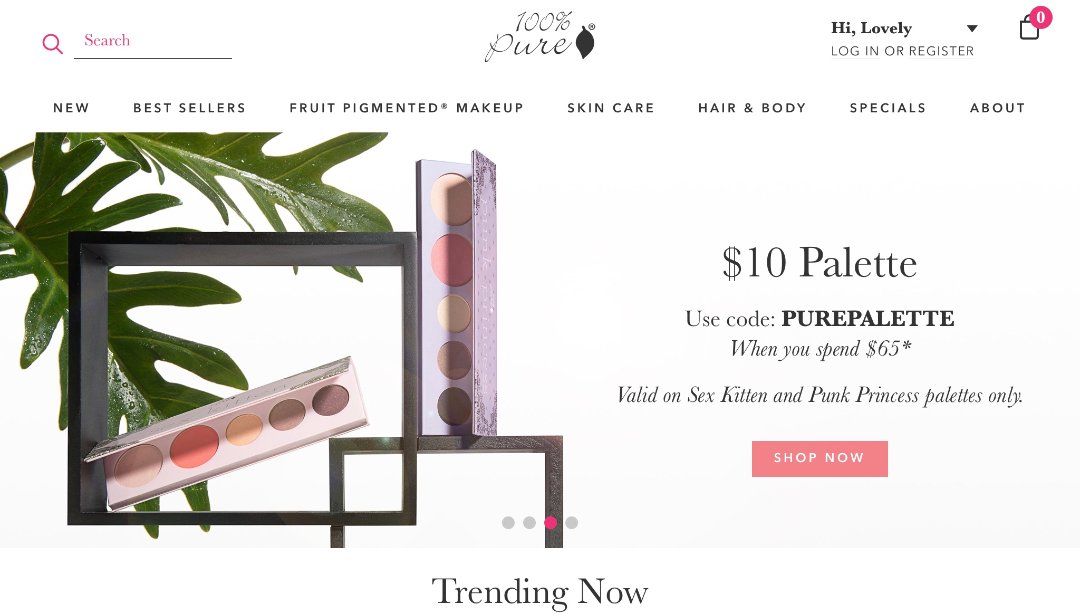
Task: Select the fourth carousel slide dot
Action: pyautogui.click(x=572, y=523)
